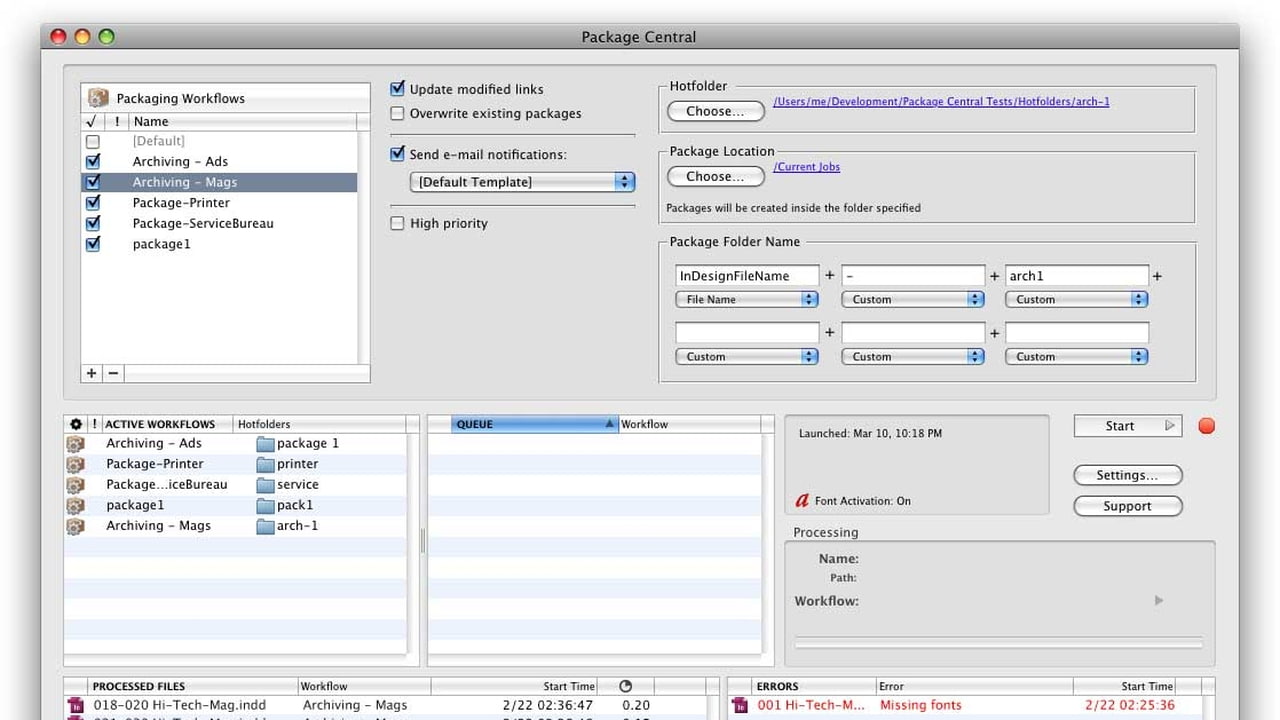Click the Support button
This screenshot has width=1280, height=720.
click(x=1128, y=506)
